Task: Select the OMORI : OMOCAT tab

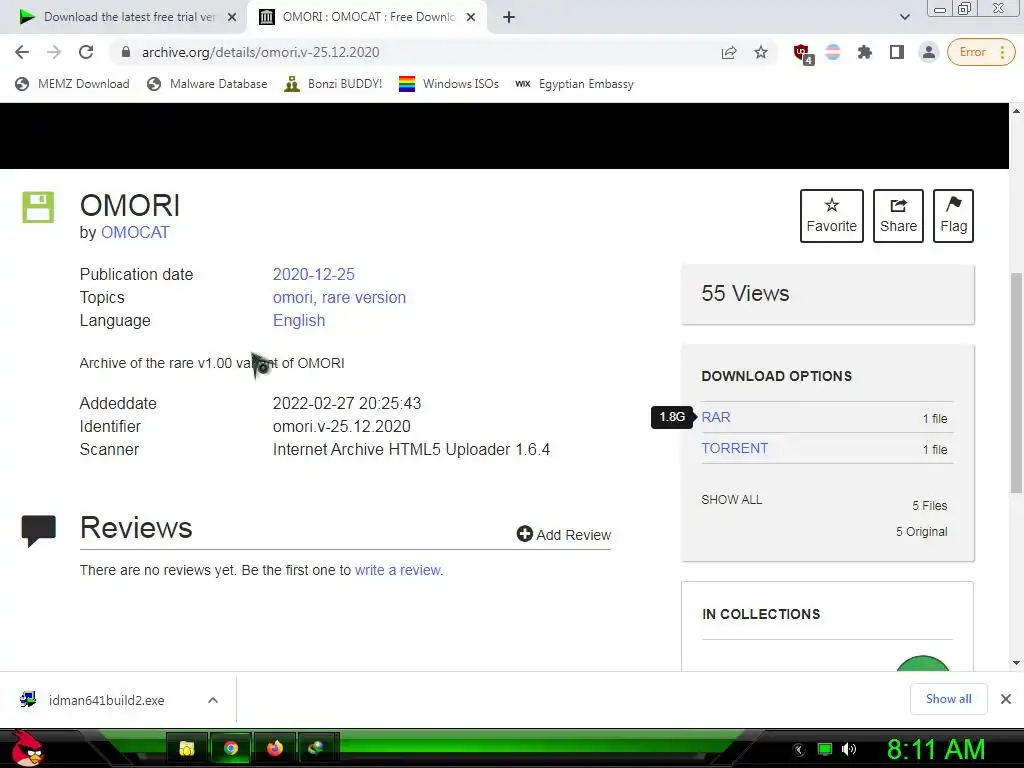Action: 367,17
